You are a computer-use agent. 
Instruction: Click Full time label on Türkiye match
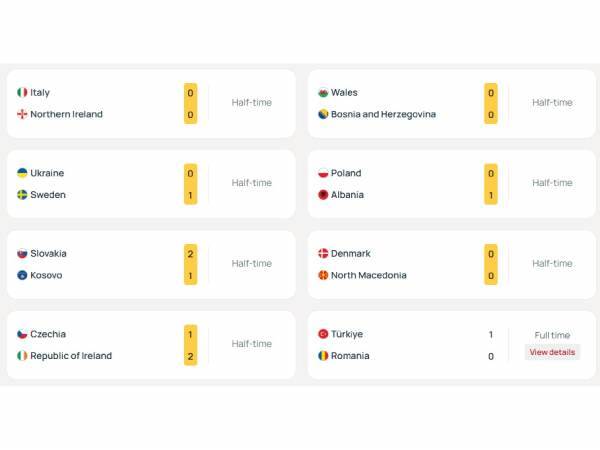click(x=552, y=335)
